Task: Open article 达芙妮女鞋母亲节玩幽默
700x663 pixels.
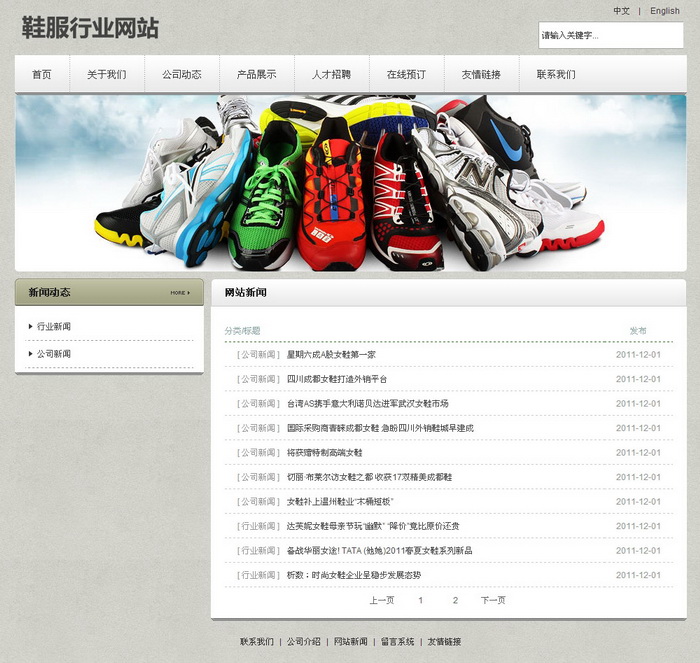Action: coord(373,526)
